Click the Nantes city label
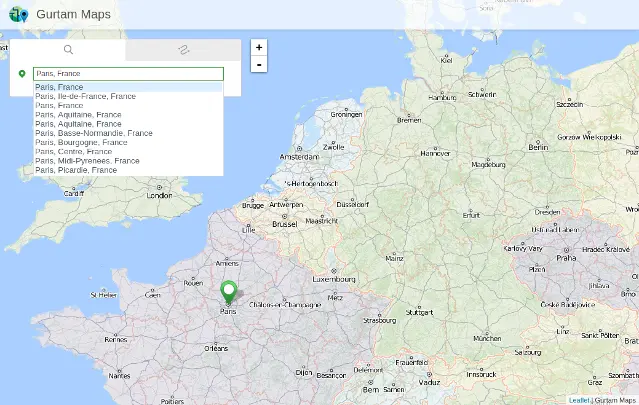The height and width of the screenshot is (405, 639). click(119, 376)
